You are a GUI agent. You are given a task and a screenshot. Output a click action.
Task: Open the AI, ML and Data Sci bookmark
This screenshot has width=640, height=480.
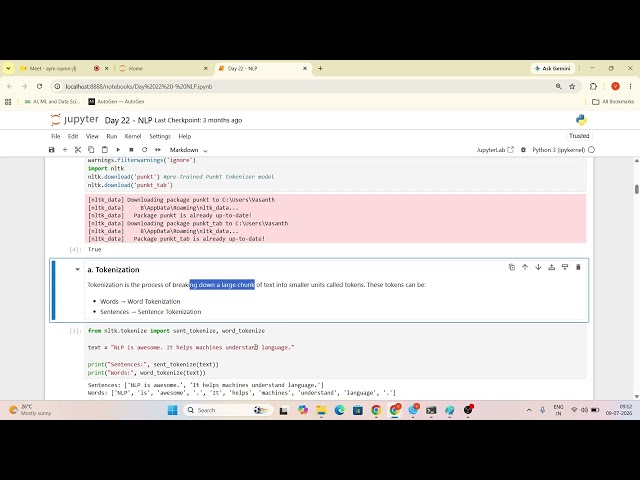52,102
